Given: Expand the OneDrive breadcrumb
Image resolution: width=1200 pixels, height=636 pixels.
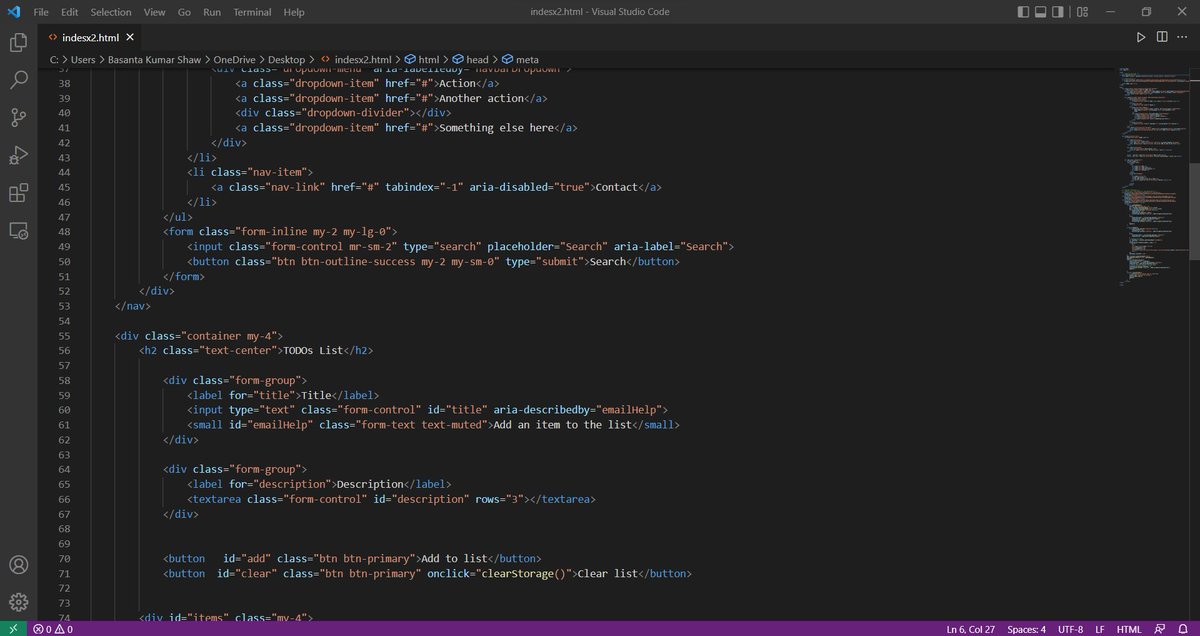Looking at the screenshot, I should (x=234, y=60).
